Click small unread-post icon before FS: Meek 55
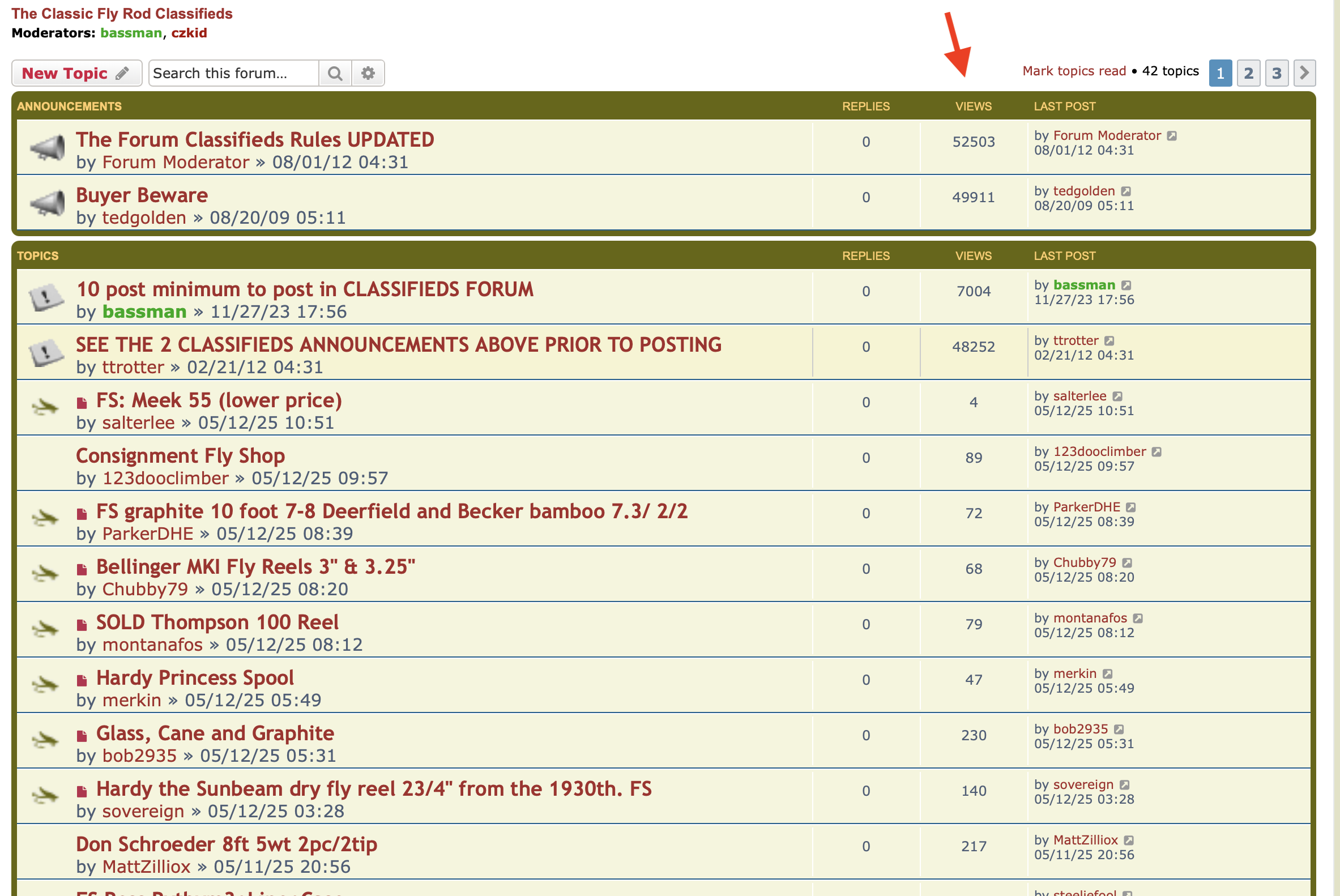The image size is (1340, 896). click(82, 403)
